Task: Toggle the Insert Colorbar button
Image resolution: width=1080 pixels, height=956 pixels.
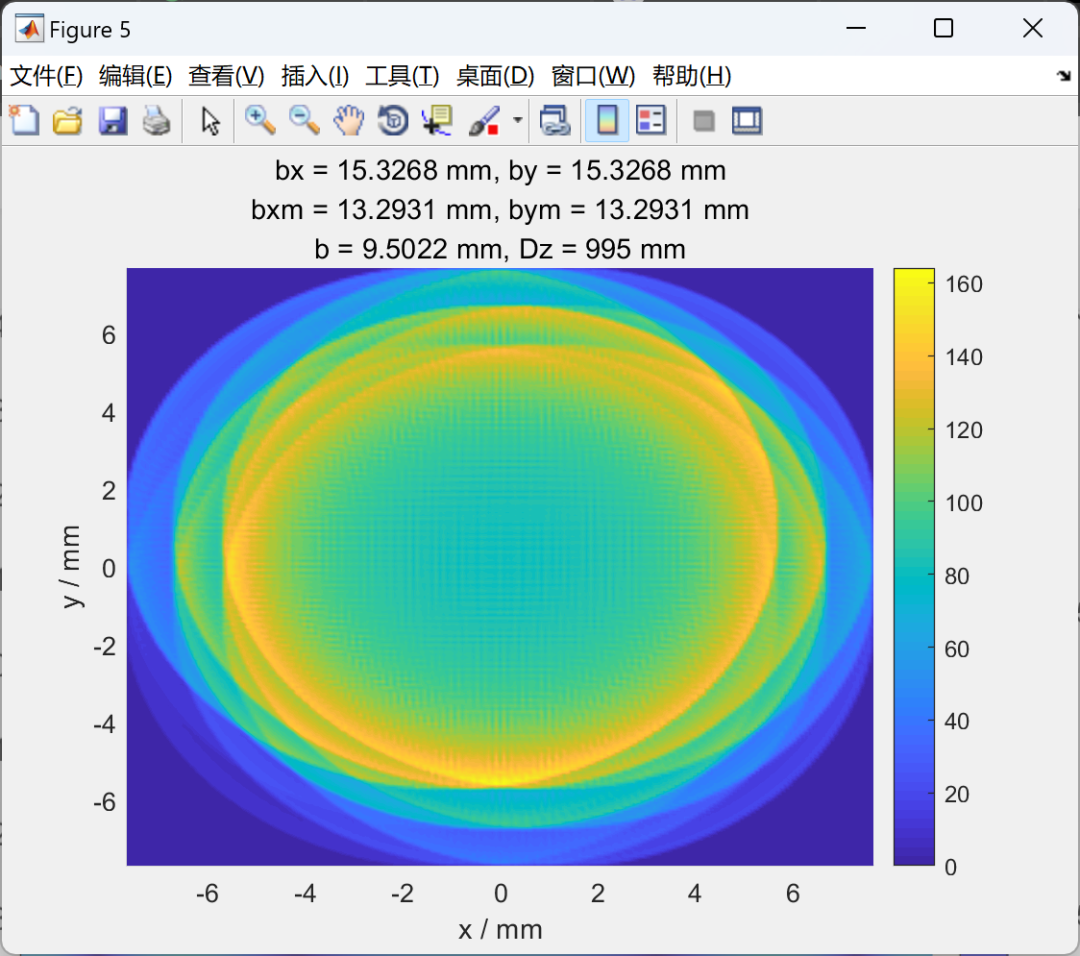Action: point(607,121)
